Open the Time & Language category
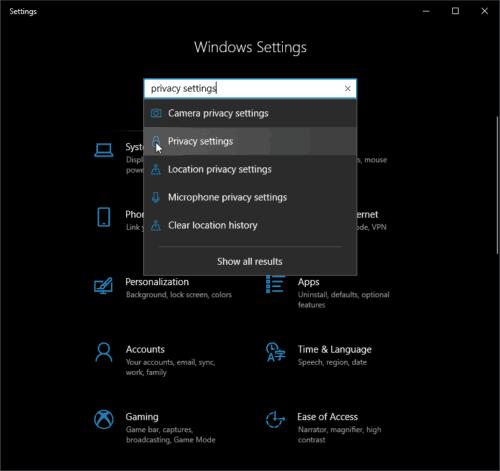 [319, 355]
